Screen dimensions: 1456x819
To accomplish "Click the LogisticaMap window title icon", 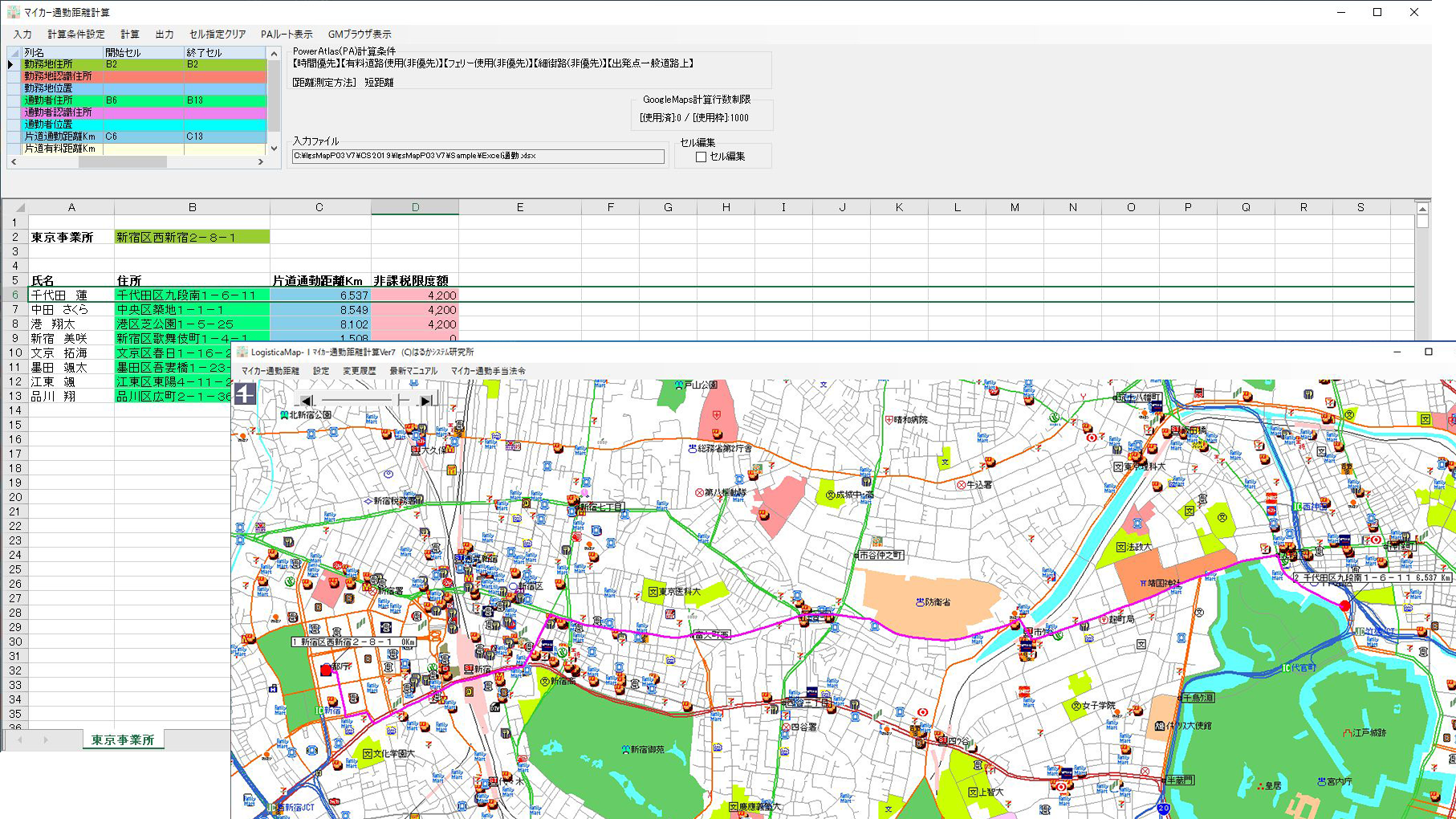I will (x=242, y=352).
